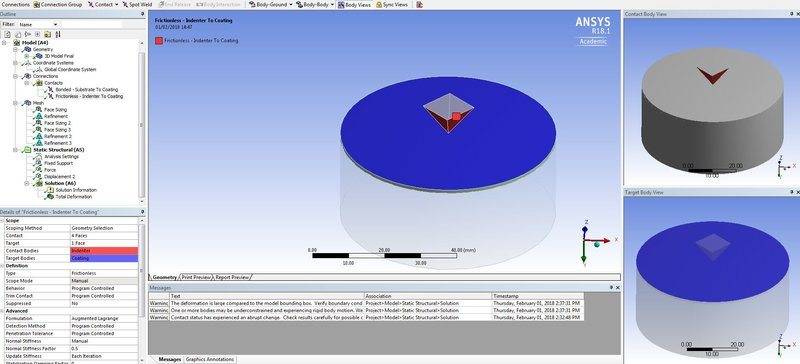Screen dimensions: 800x364
Task: Collapse the Geometry tree node
Action: click(15, 50)
